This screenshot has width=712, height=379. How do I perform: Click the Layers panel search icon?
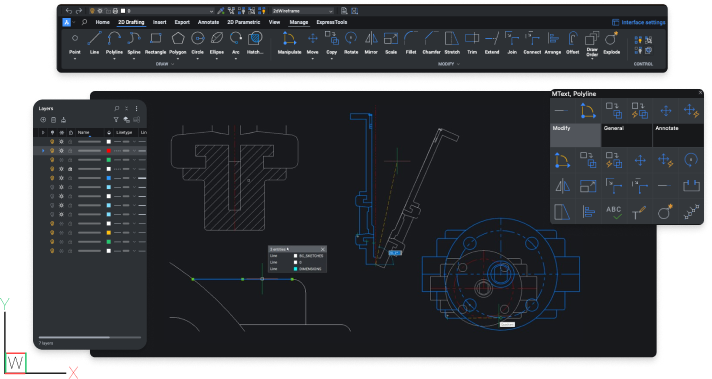tap(117, 108)
